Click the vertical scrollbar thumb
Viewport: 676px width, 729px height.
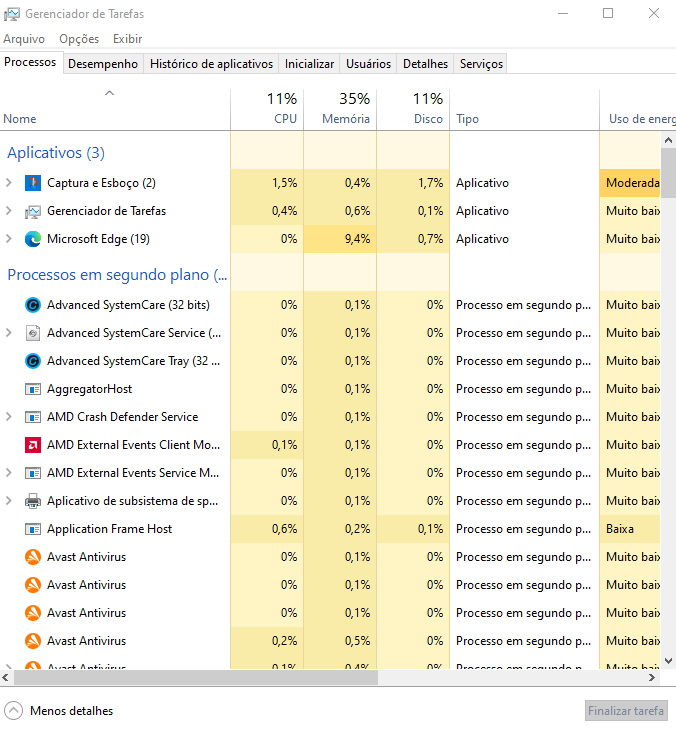coord(668,173)
